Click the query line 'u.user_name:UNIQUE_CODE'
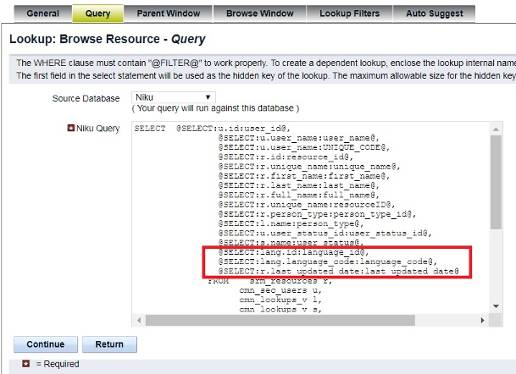The width and height of the screenshot is (516, 374). coord(304,147)
